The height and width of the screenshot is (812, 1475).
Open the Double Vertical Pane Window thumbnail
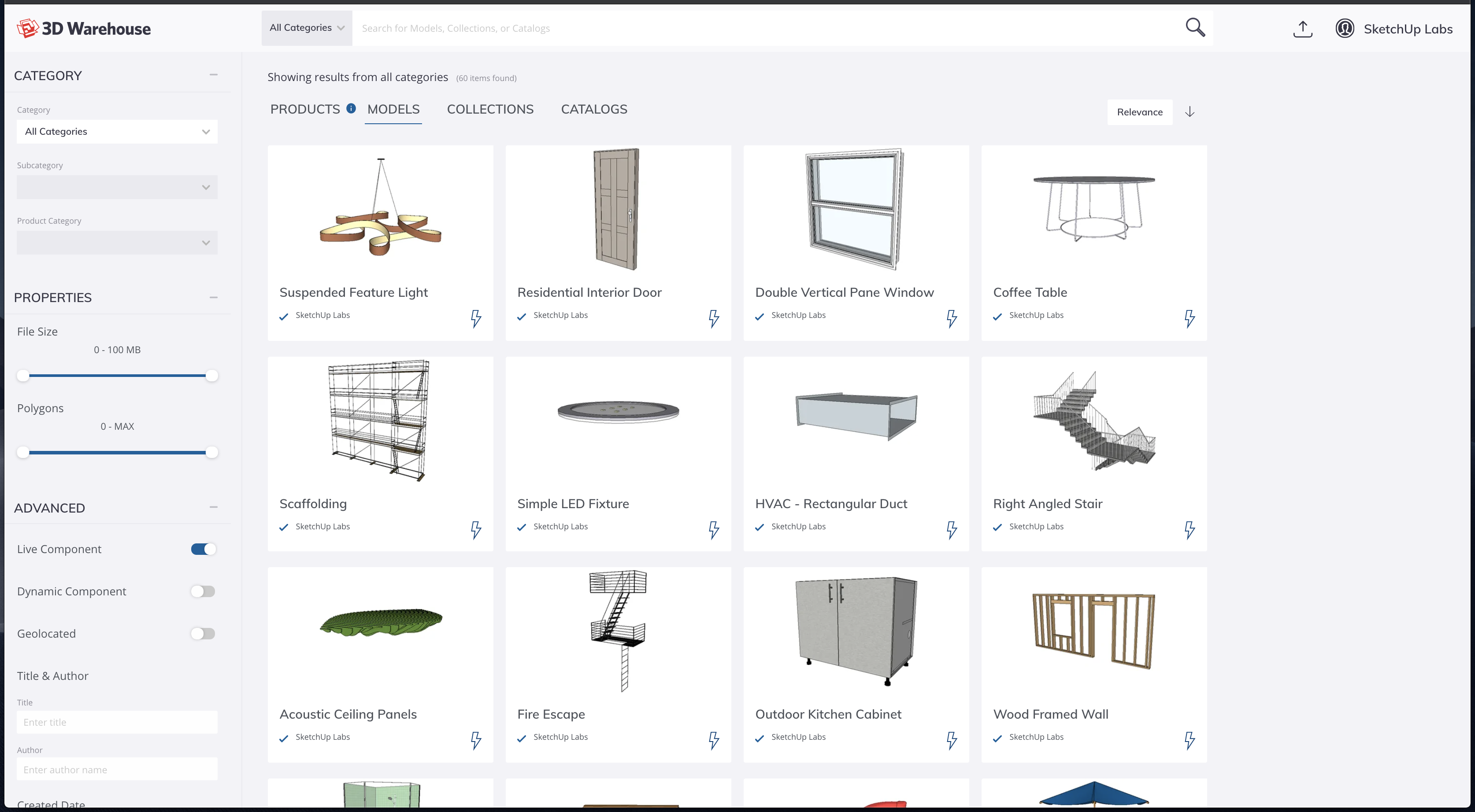[x=856, y=210]
